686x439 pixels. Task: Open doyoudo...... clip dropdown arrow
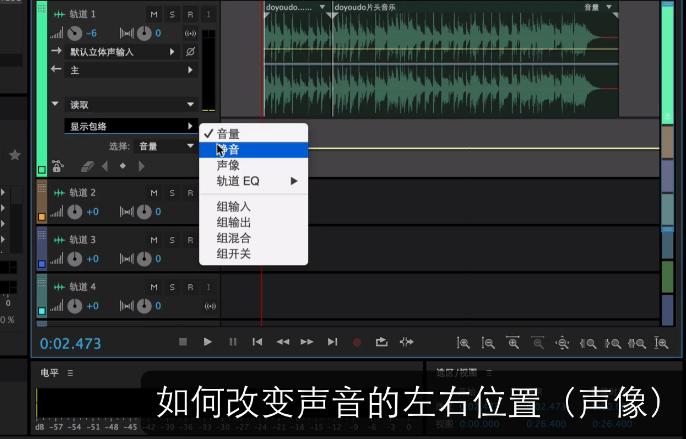coord(322,7)
